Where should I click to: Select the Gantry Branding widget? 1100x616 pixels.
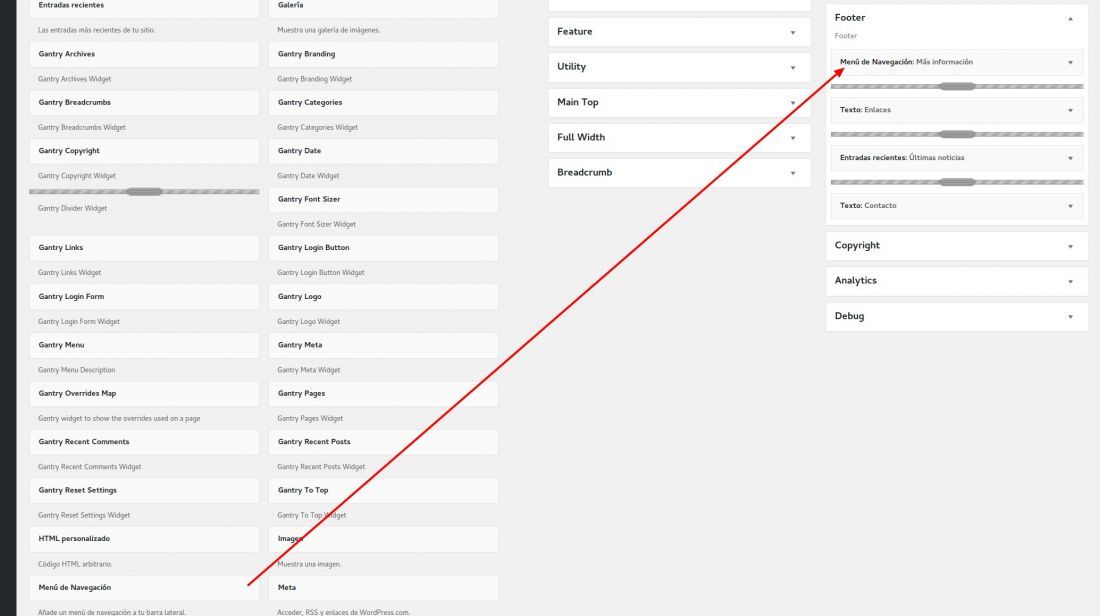point(383,55)
